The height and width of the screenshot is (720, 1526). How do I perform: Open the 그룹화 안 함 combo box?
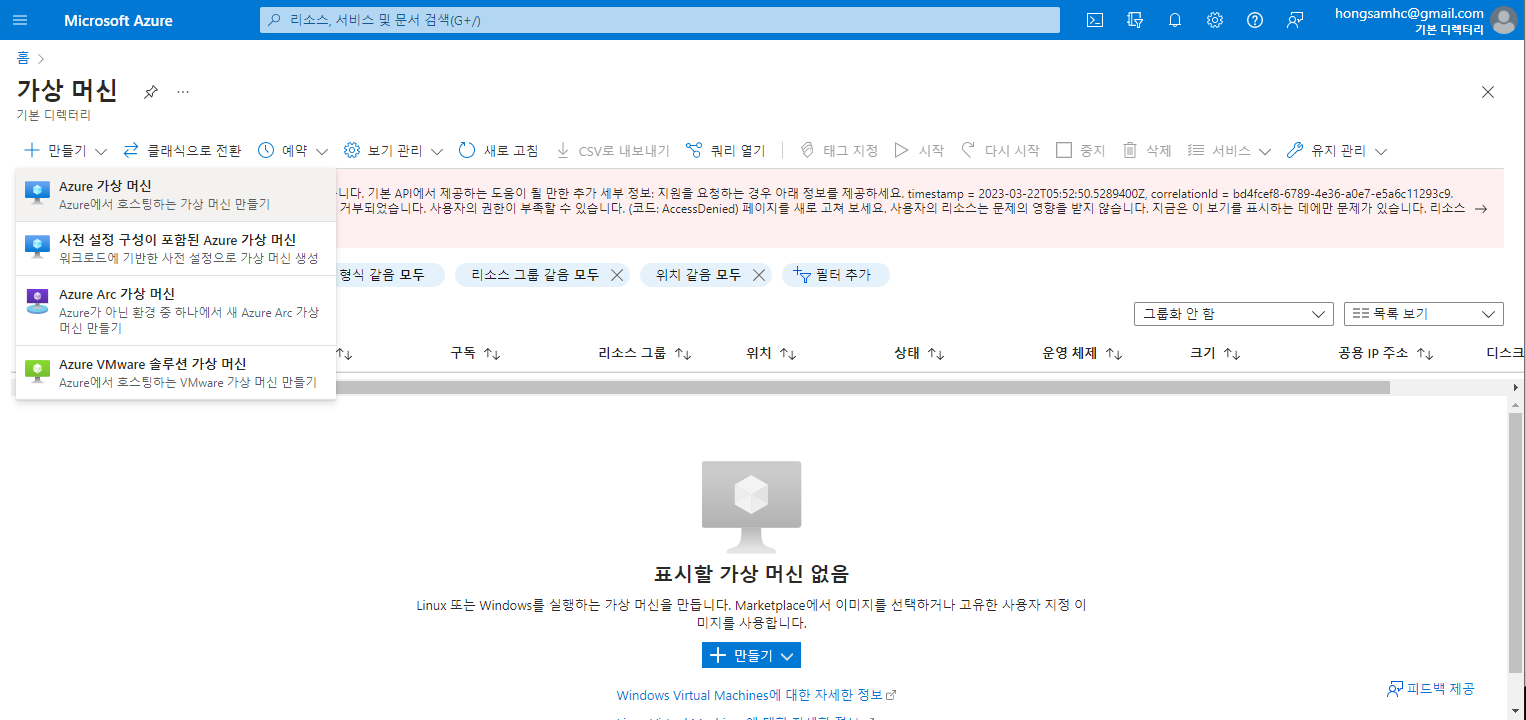1234,314
